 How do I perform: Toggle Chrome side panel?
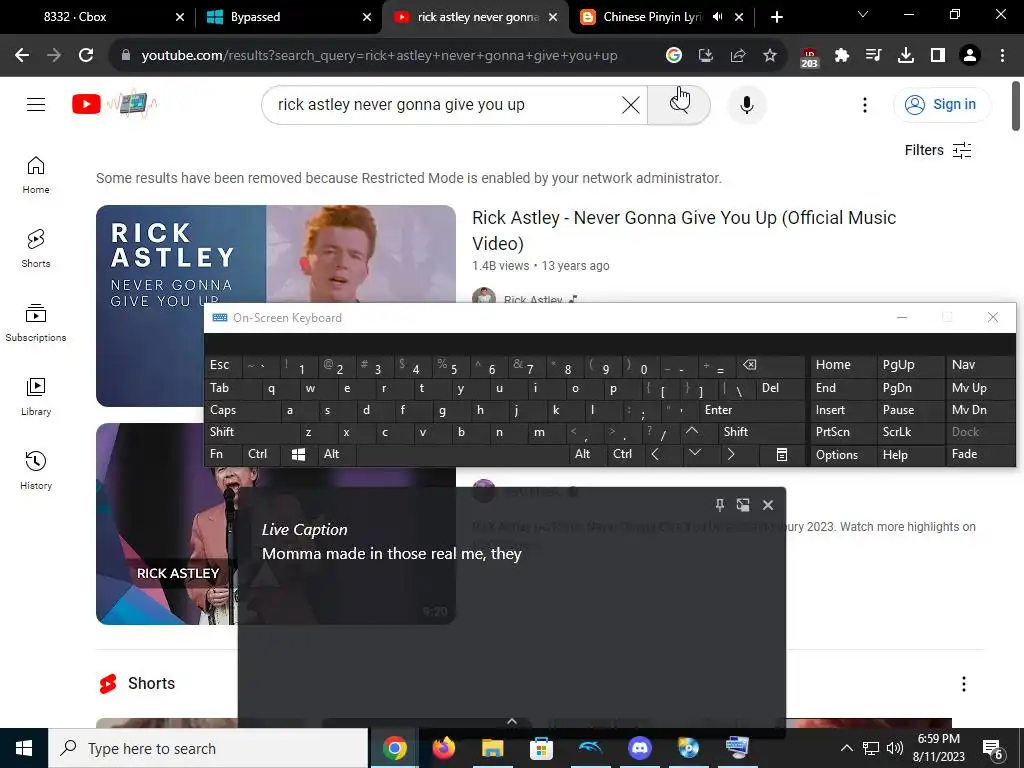(x=938, y=56)
